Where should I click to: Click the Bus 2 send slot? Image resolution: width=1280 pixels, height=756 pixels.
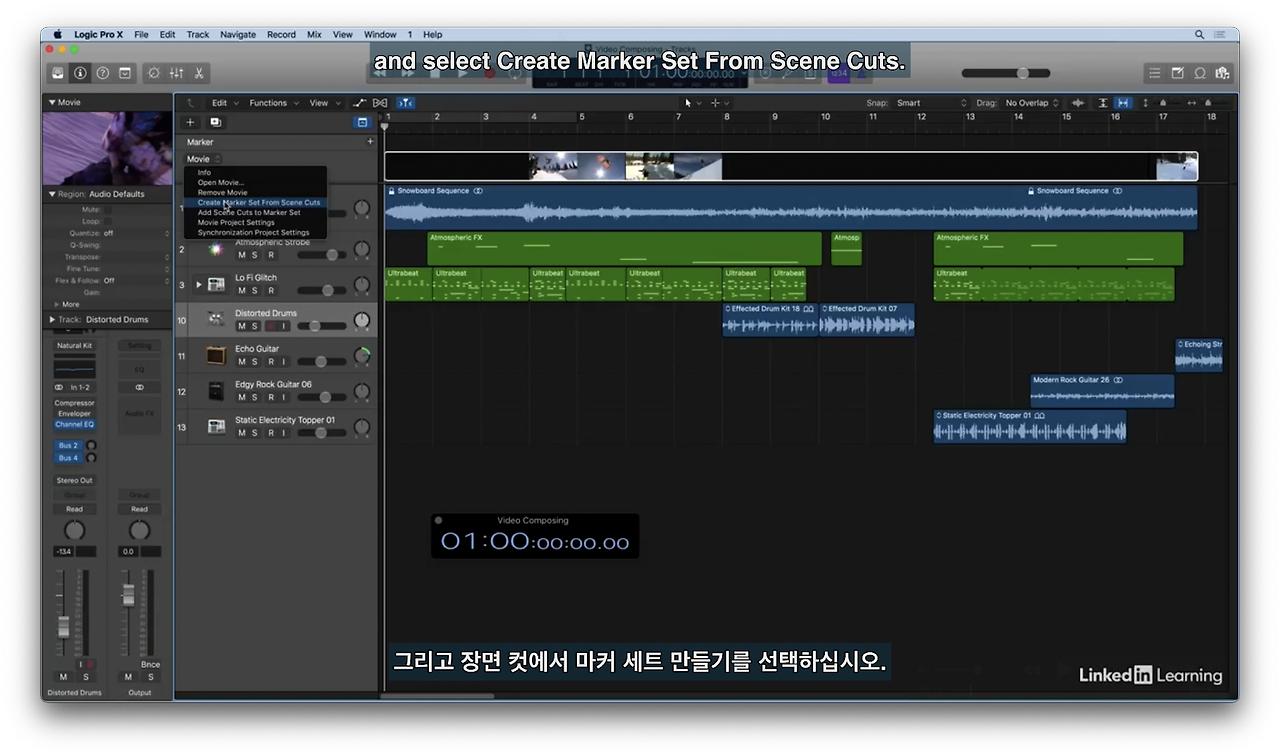(x=68, y=446)
